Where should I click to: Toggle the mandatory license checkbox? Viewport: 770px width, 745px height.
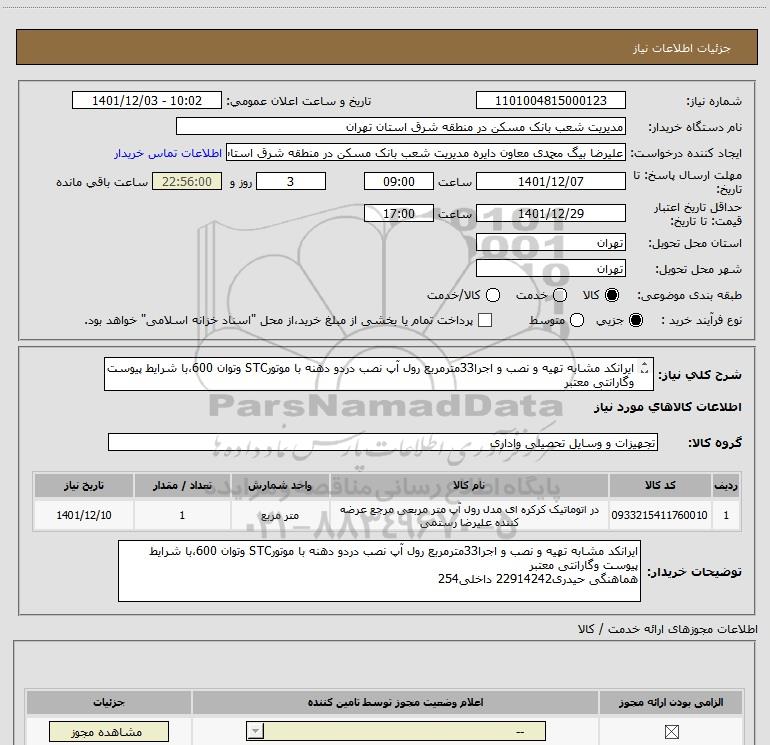coord(671,732)
